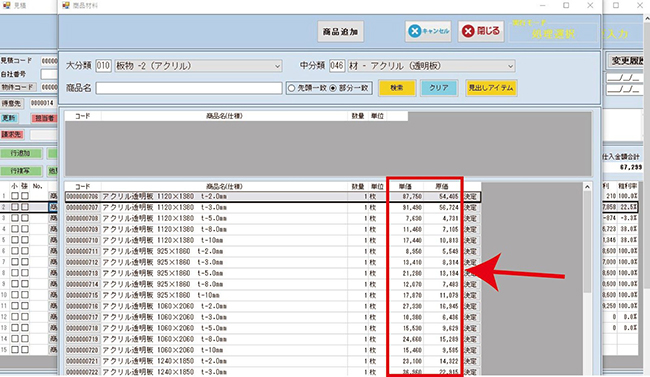Tick the 小 checkbox in row 5
Screen dimensions: 650x377
(15, 240)
